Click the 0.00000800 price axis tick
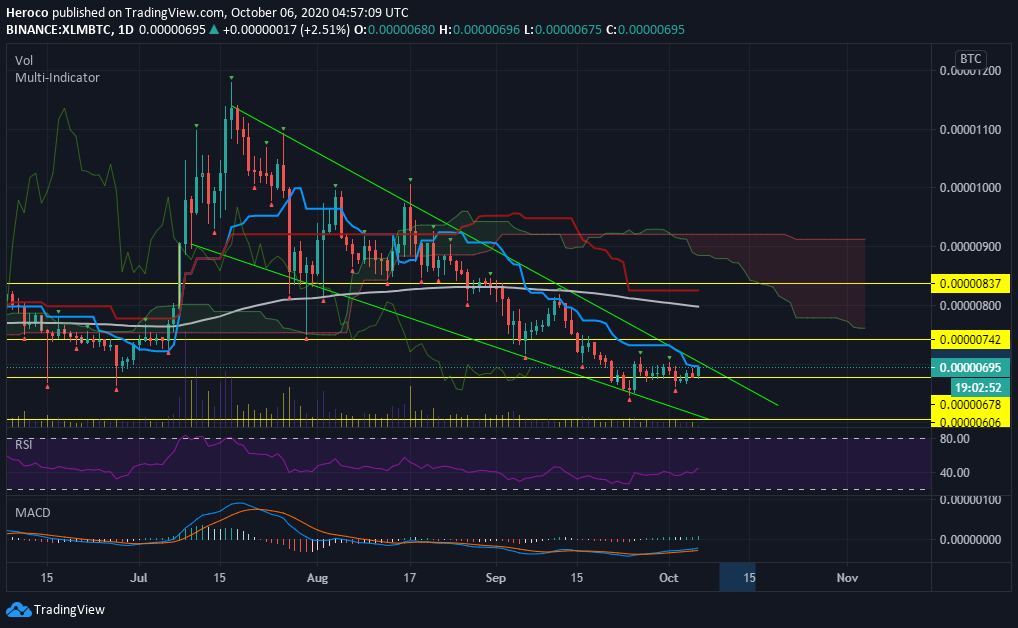Screen dimensions: 1018x628 pyautogui.click(x=970, y=305)
